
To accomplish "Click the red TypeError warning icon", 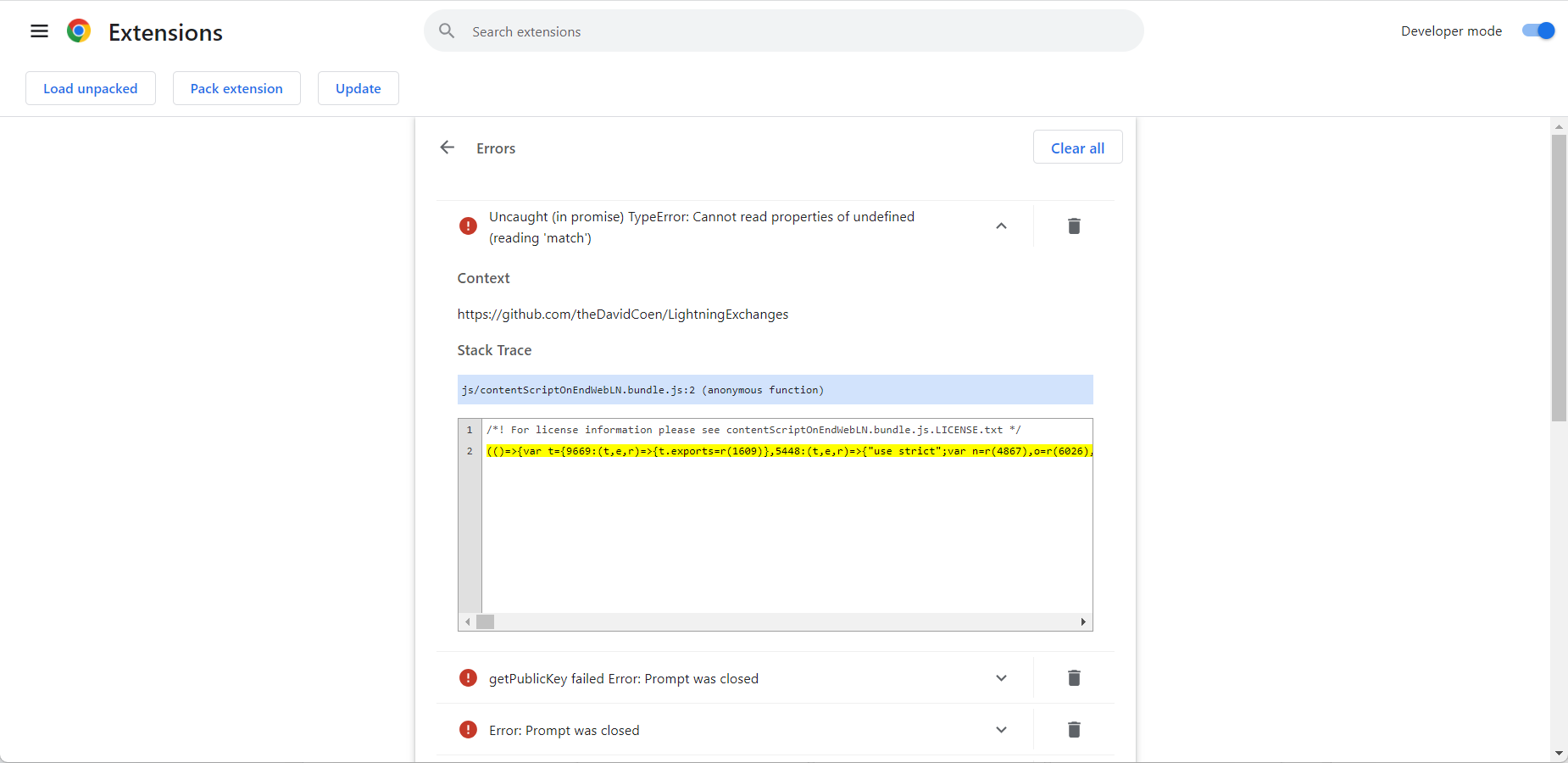I will [468, 226].
